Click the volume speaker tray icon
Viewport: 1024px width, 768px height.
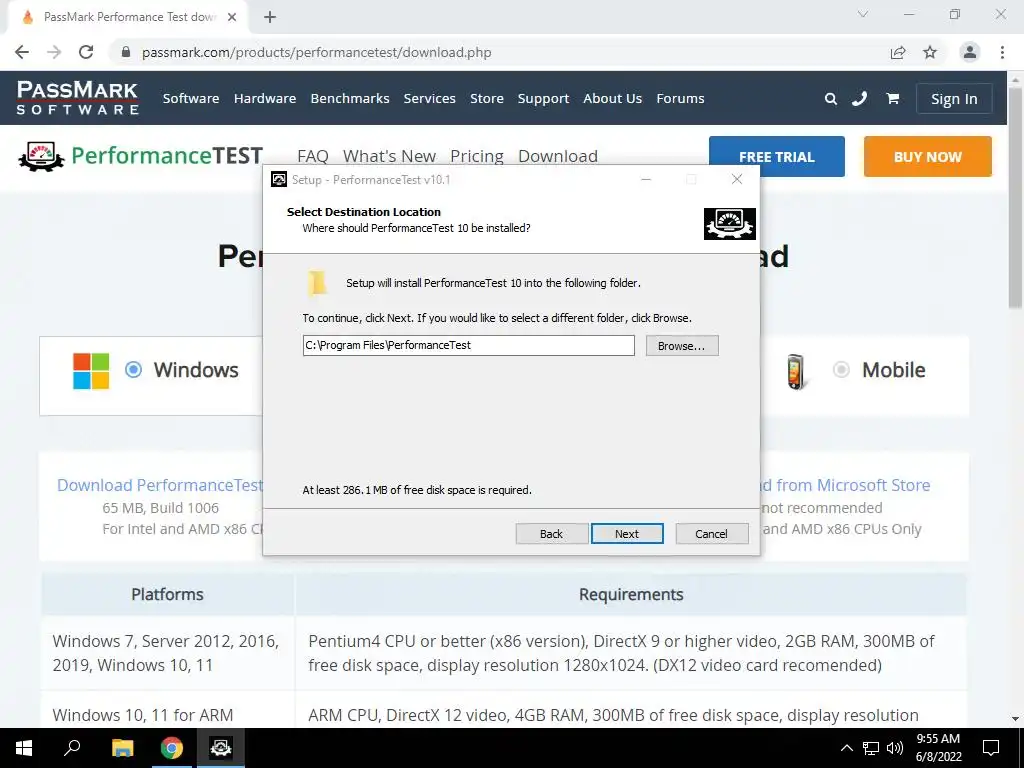point(895,748)
